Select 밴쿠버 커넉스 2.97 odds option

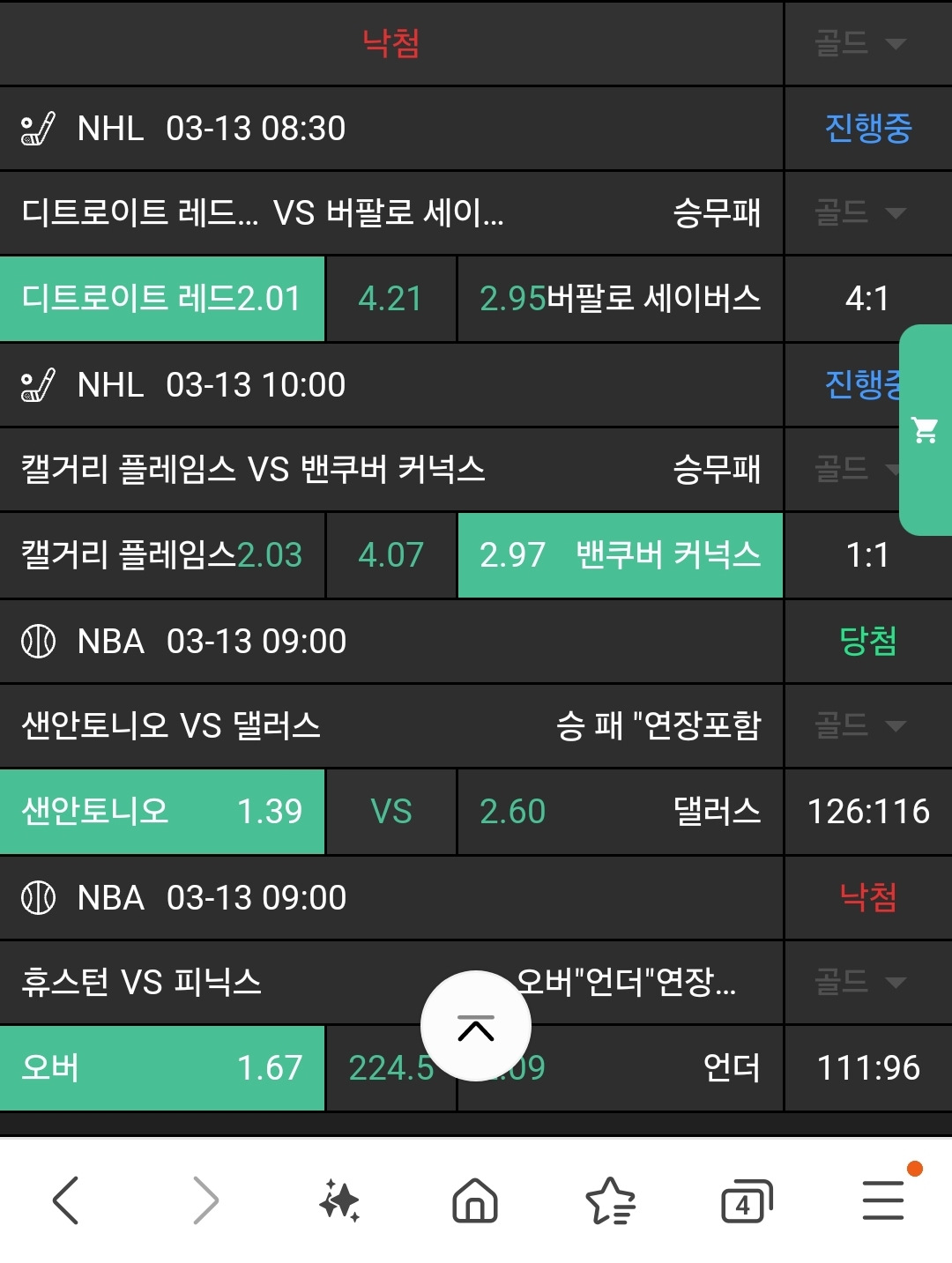click(x=620, y=555)
